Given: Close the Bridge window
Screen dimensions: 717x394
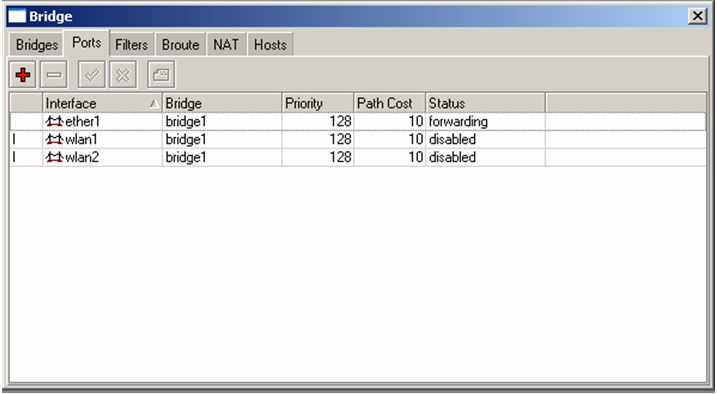Looking at the screenshot, I should (697, 16).
